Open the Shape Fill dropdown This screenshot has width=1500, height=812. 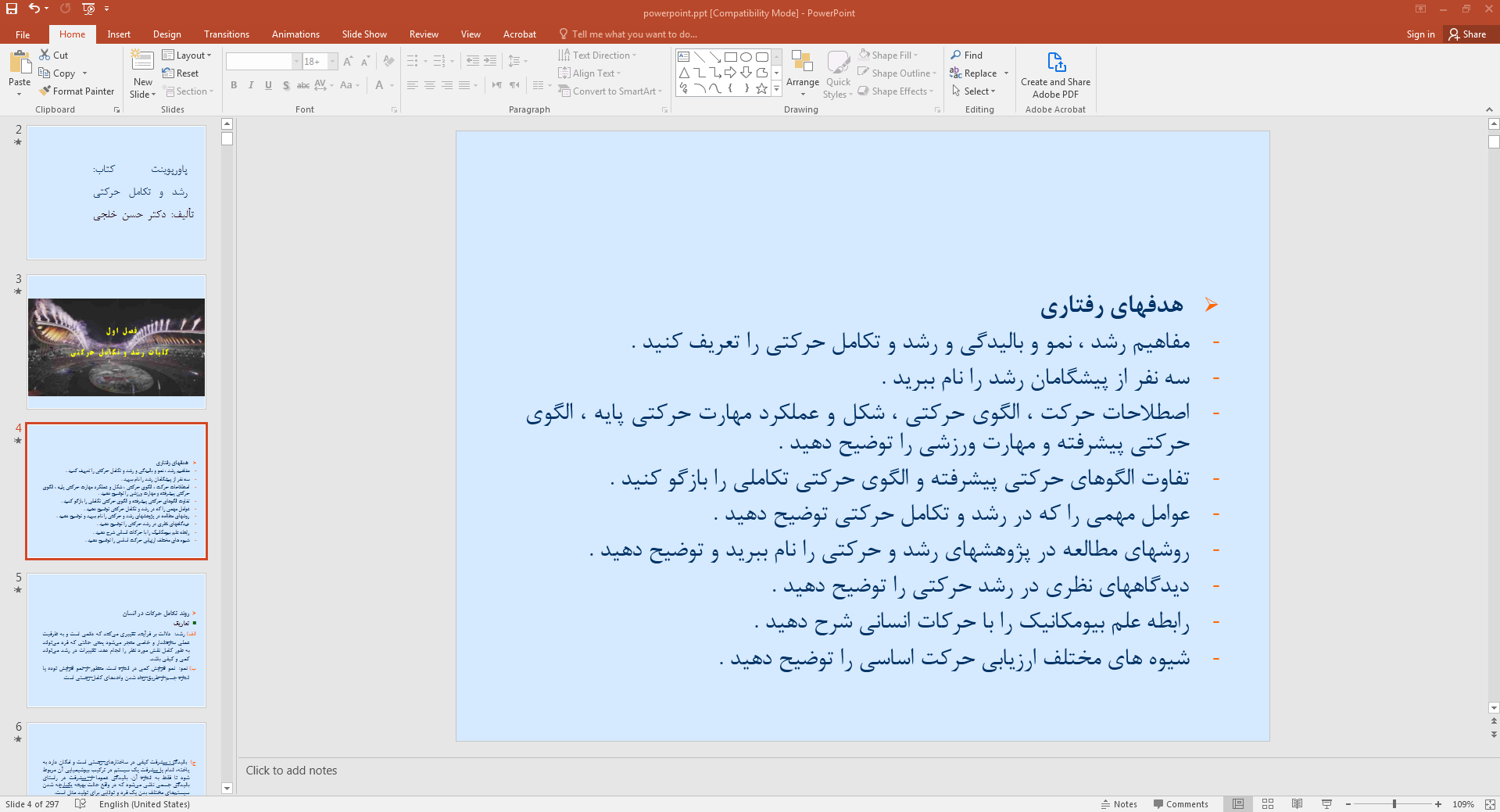tap(888, 55)
